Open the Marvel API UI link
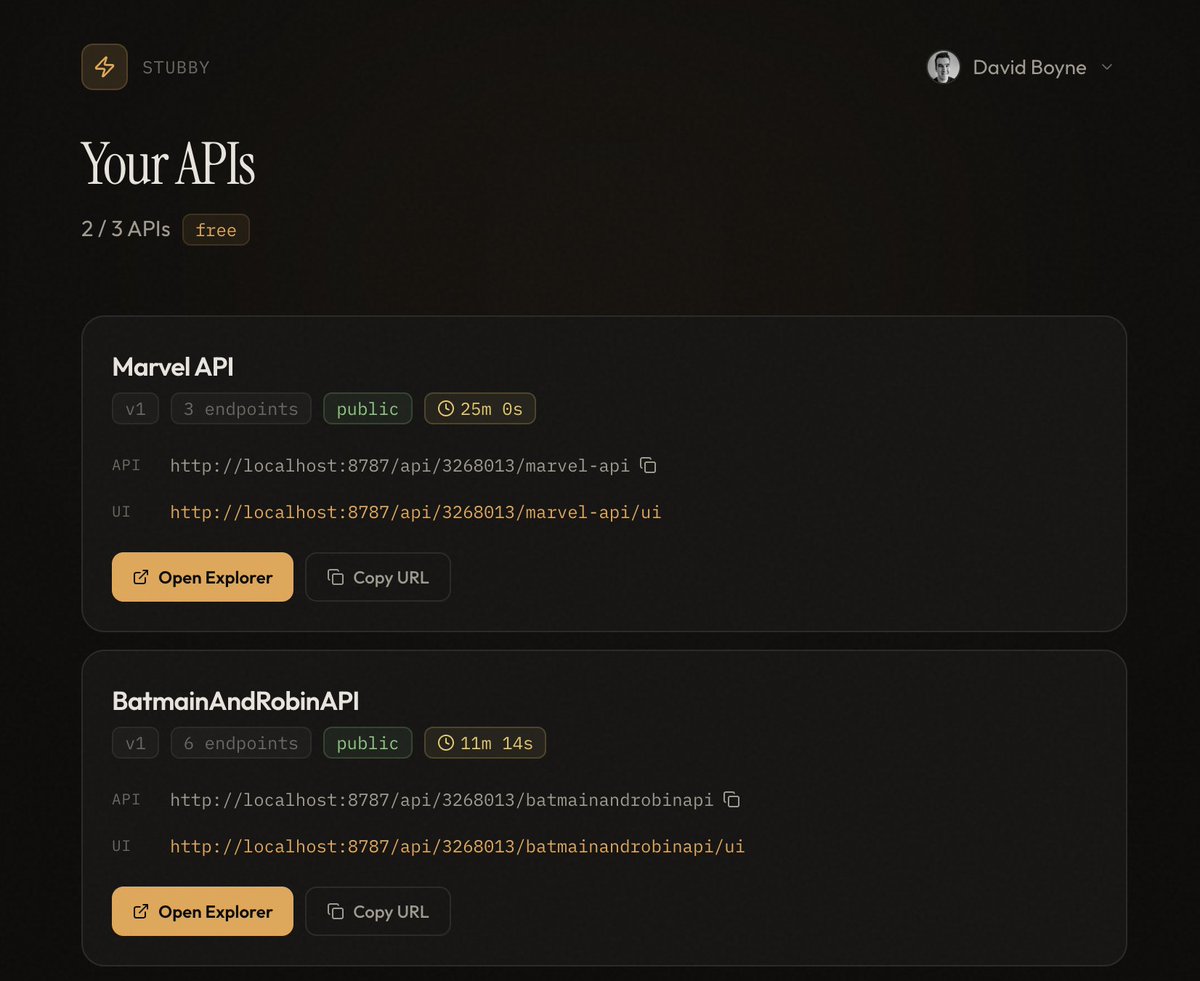This screenshot has width=1200, height=981. (416, 512)
